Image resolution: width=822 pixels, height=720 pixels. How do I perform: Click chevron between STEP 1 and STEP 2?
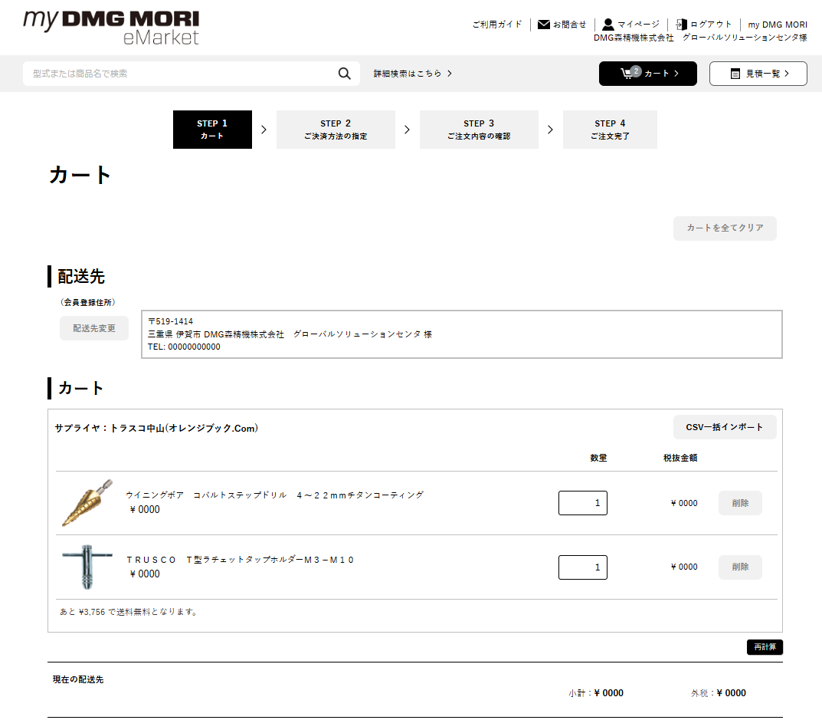(264, 130)
